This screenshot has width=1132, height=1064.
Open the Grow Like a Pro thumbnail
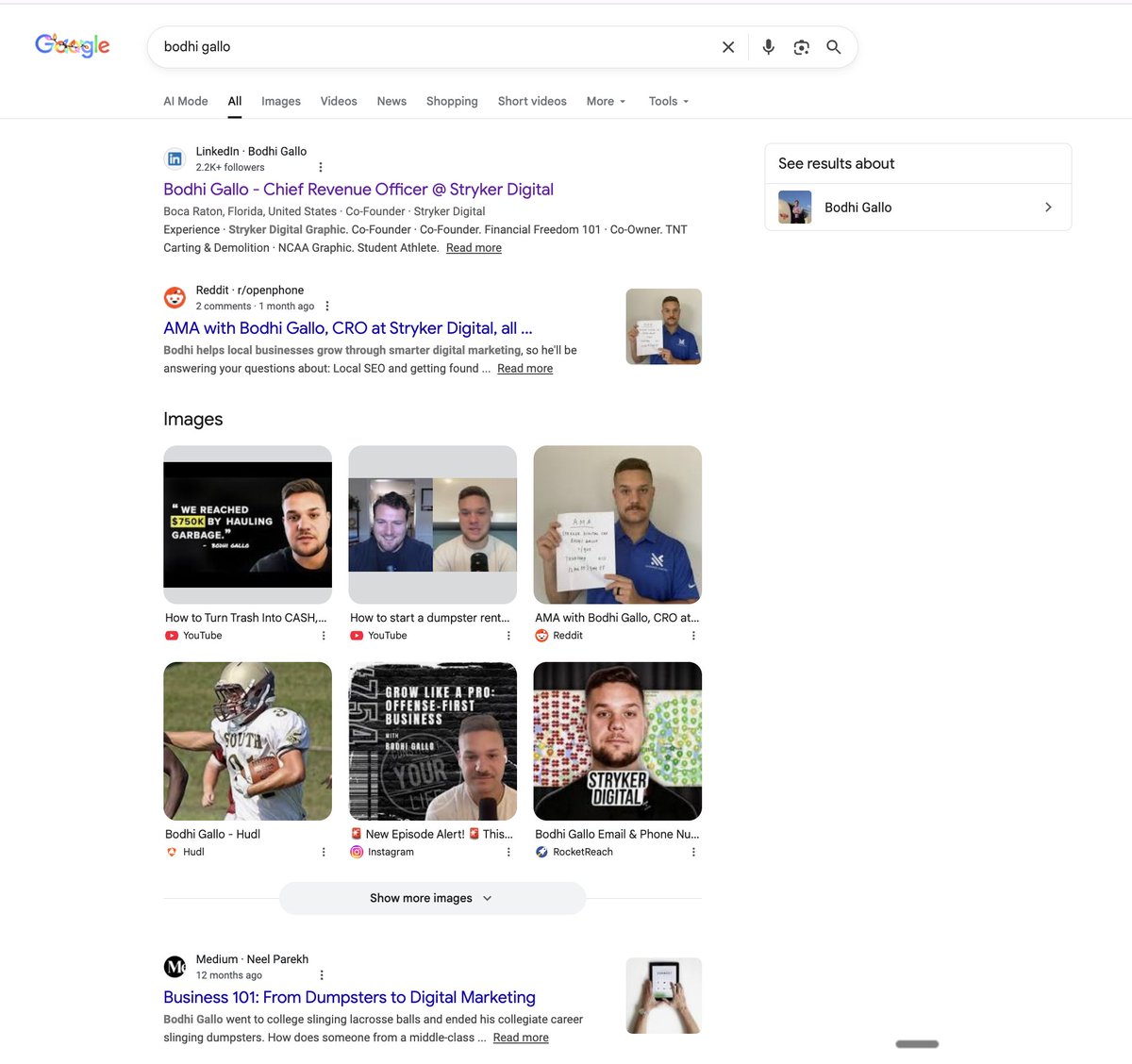coord(432,740)
